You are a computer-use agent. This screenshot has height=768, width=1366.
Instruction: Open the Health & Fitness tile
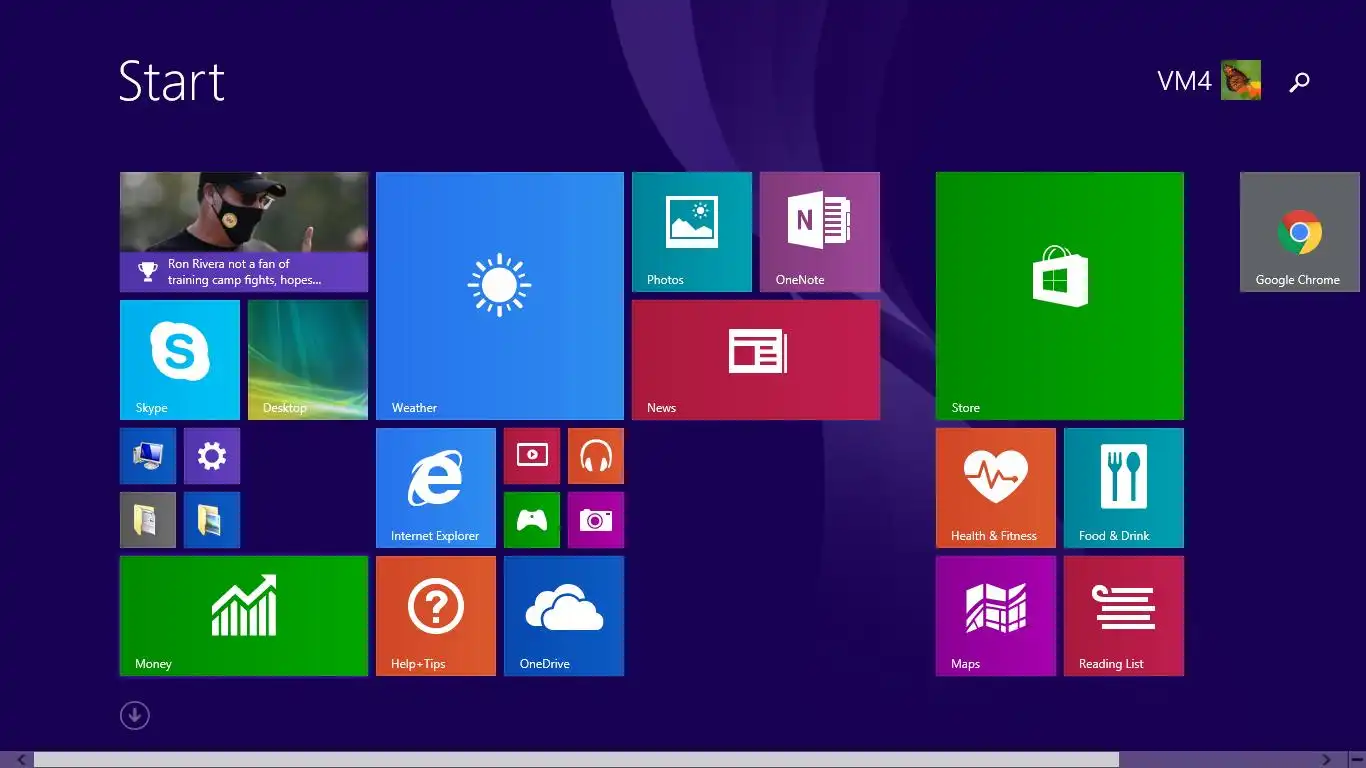[996, 488]
